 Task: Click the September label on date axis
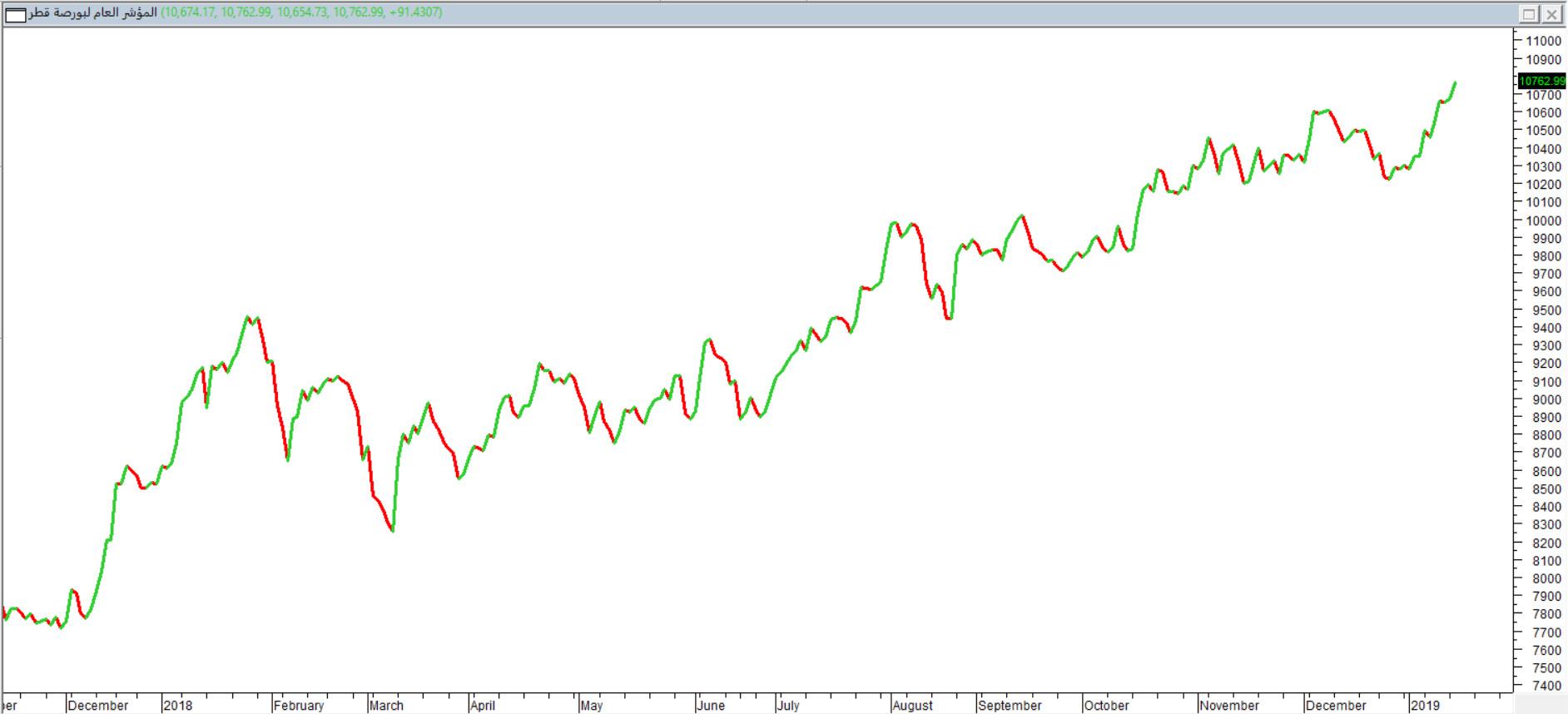coord(1010,706)
